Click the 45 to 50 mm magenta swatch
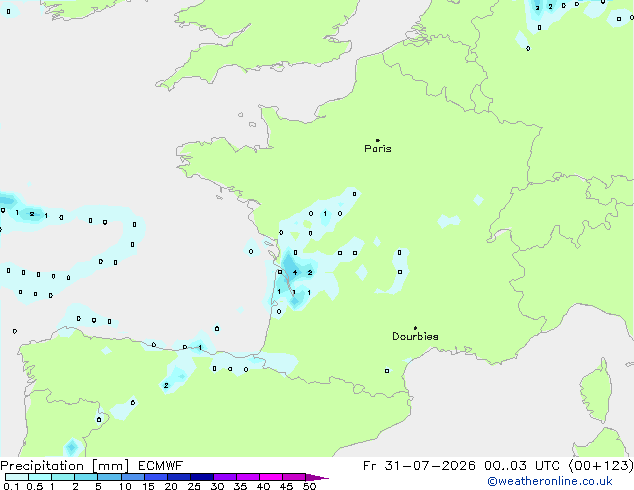634x490 pixels. click(x=294, y=477)
